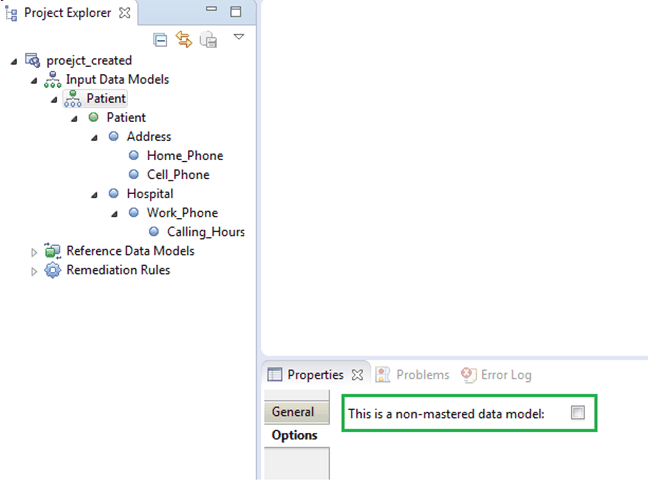Select the Patient root element label

click(126, 117)
